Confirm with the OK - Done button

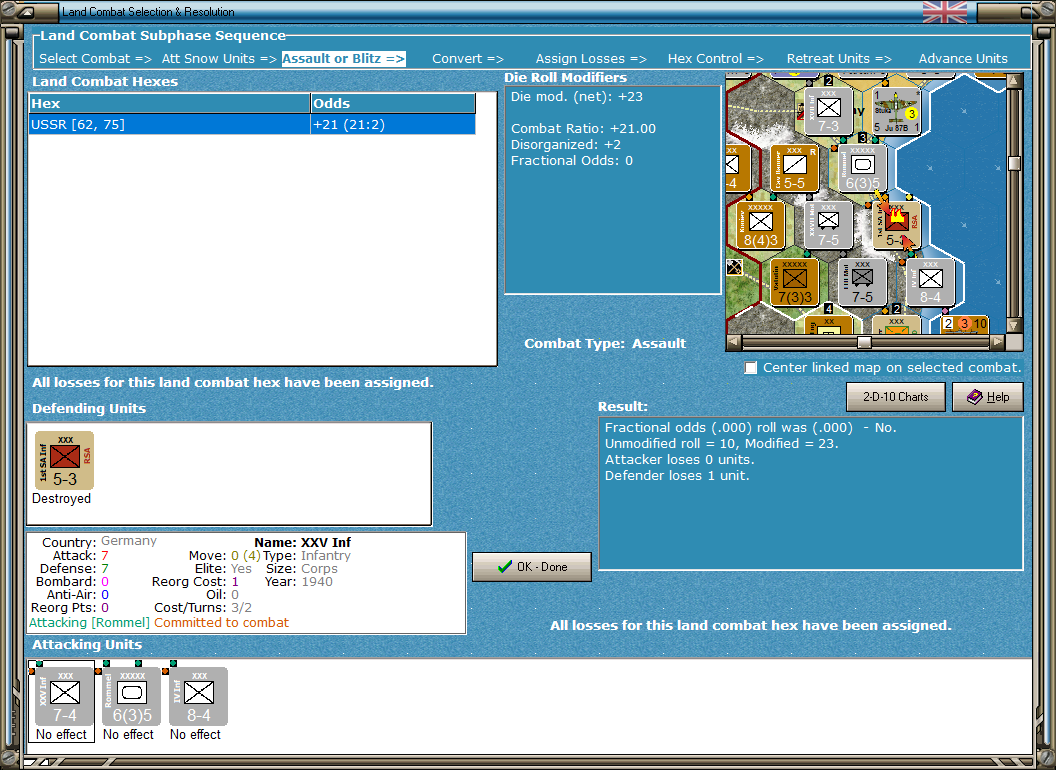click(532, 567)
